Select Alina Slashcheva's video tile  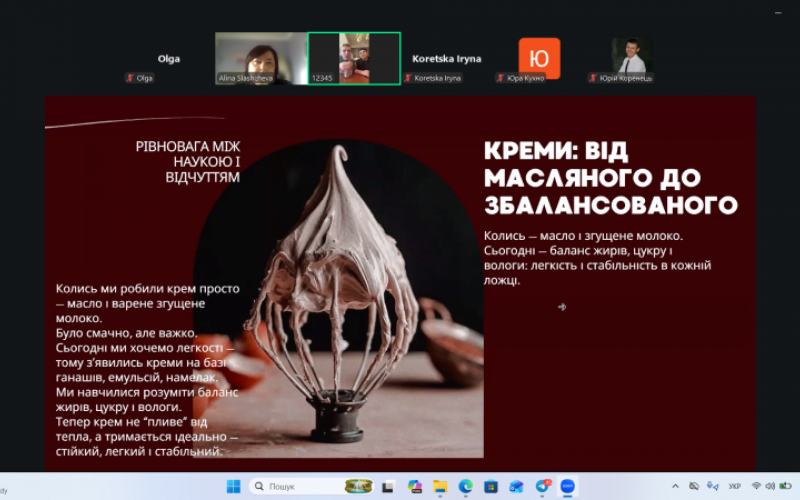click(x=261, y=58)
